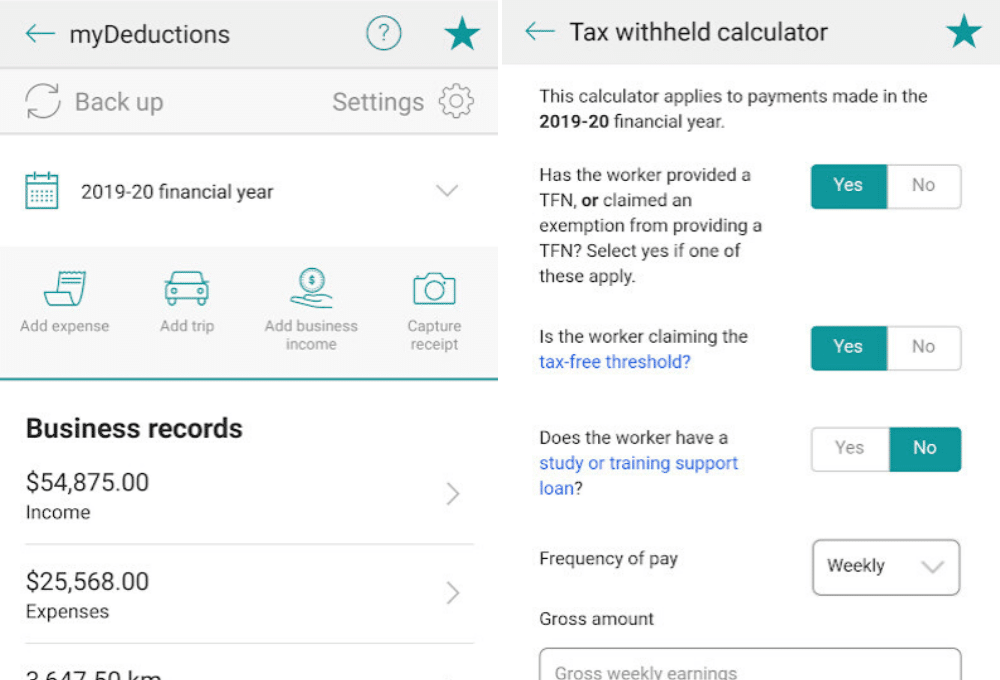
Task: Go back from the myDeductions screen
Action: coord(40,34)
